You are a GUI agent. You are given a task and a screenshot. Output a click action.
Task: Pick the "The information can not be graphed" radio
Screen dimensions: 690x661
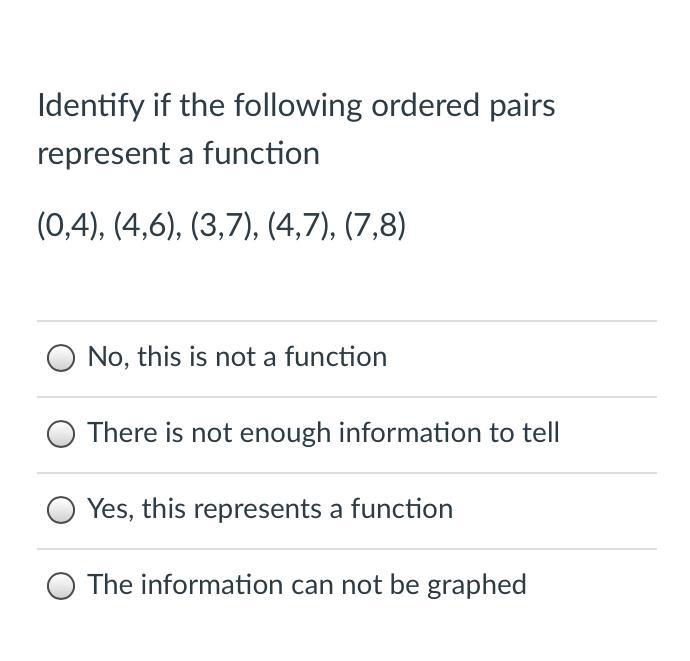61,586
